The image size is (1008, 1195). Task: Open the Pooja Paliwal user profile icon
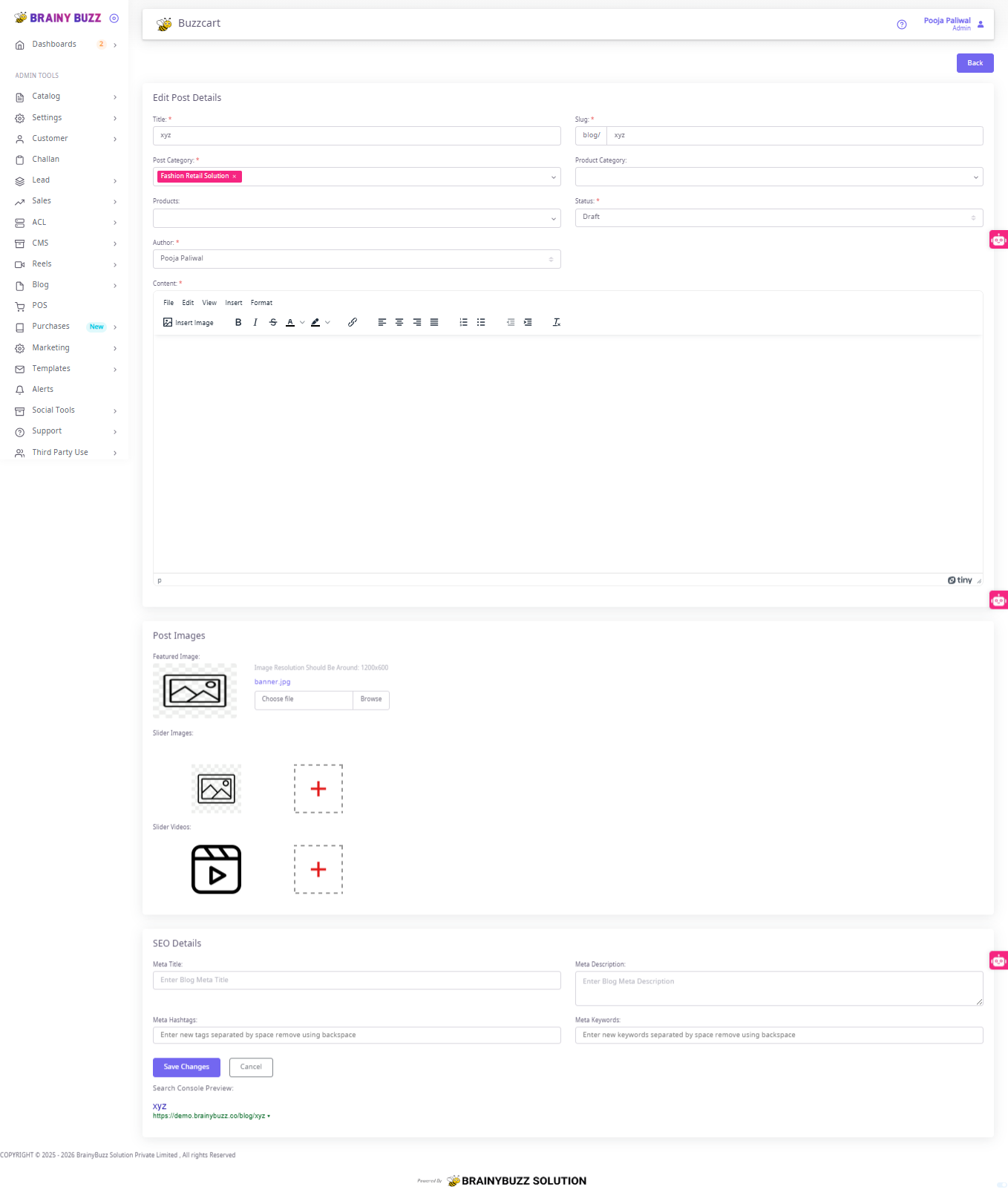pos(981,24)
